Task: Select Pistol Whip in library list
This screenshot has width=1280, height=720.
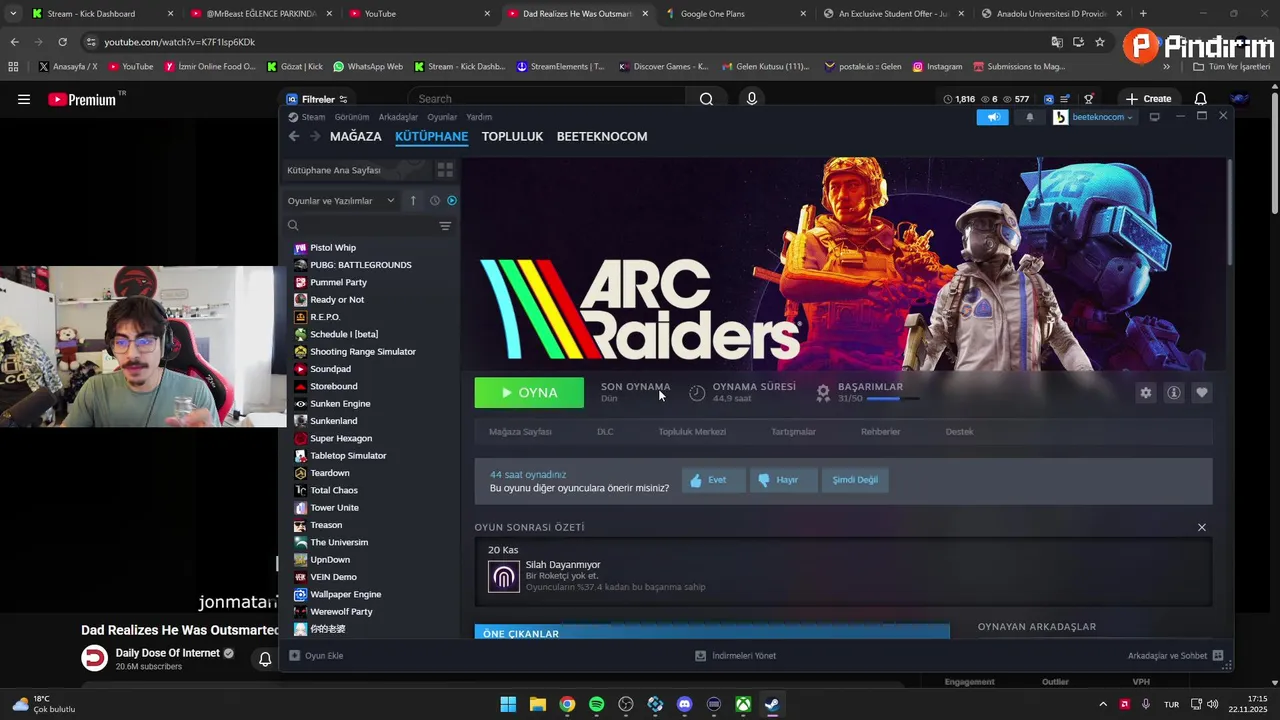Action: click(x=333, y=248)
